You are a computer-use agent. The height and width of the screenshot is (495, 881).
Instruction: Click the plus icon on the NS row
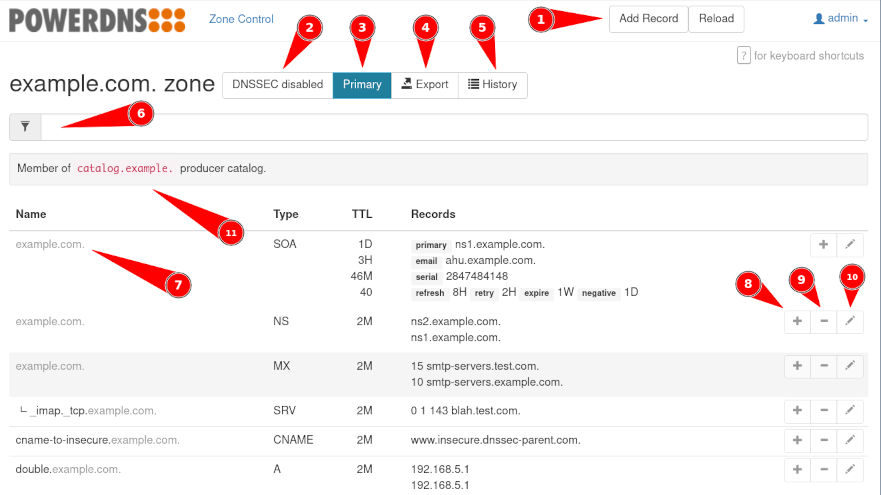point(797,321)
